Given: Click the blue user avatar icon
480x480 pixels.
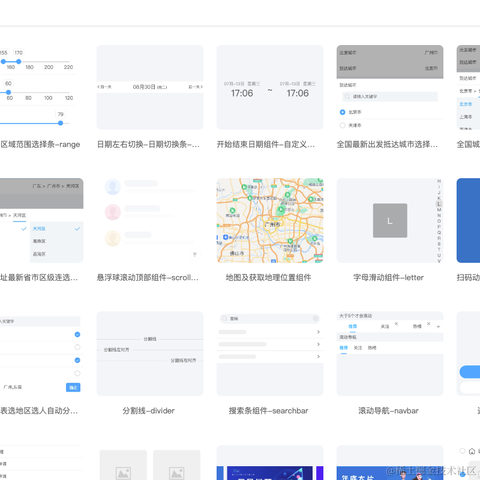Looking at the screenshot, I should point(113,187).
